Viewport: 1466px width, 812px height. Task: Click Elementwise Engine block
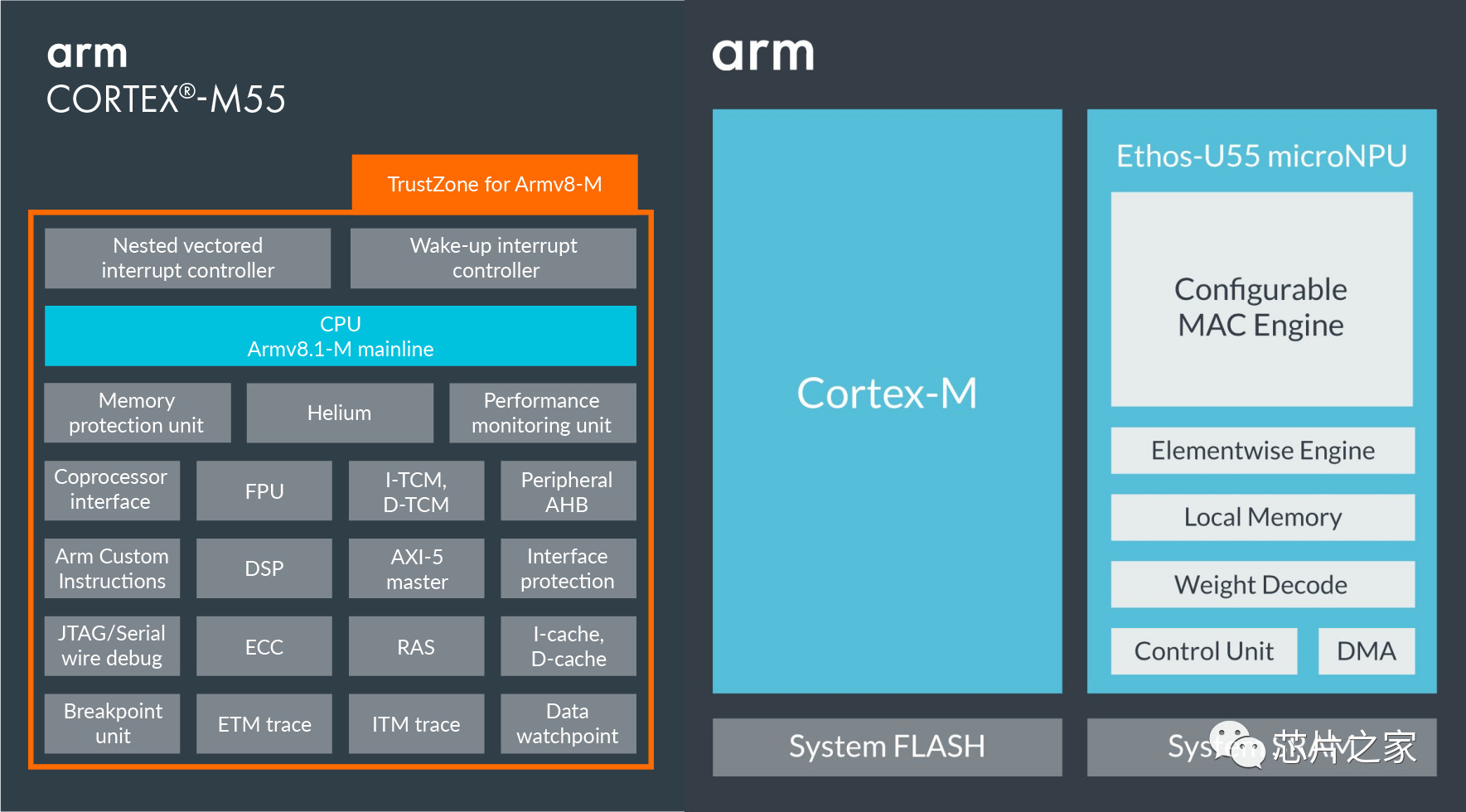pos(1263,450)
